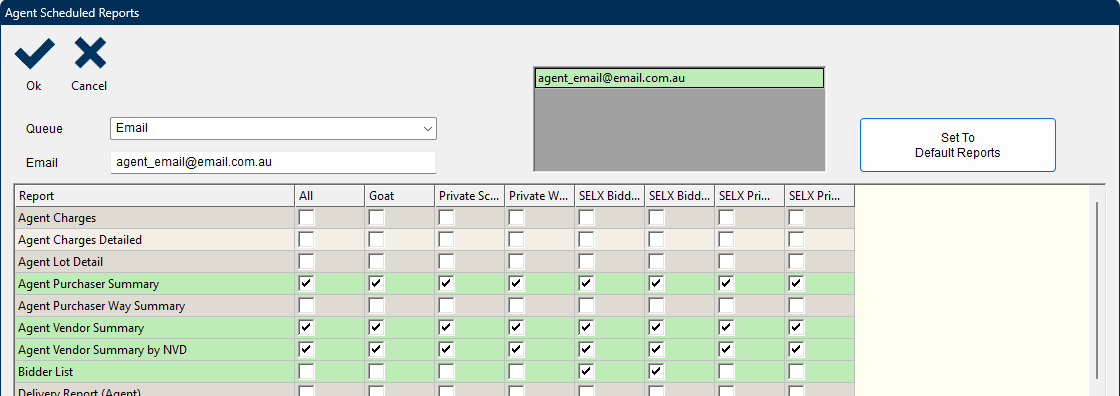Select the Agent Vendor Summary row label

[81, 328]
